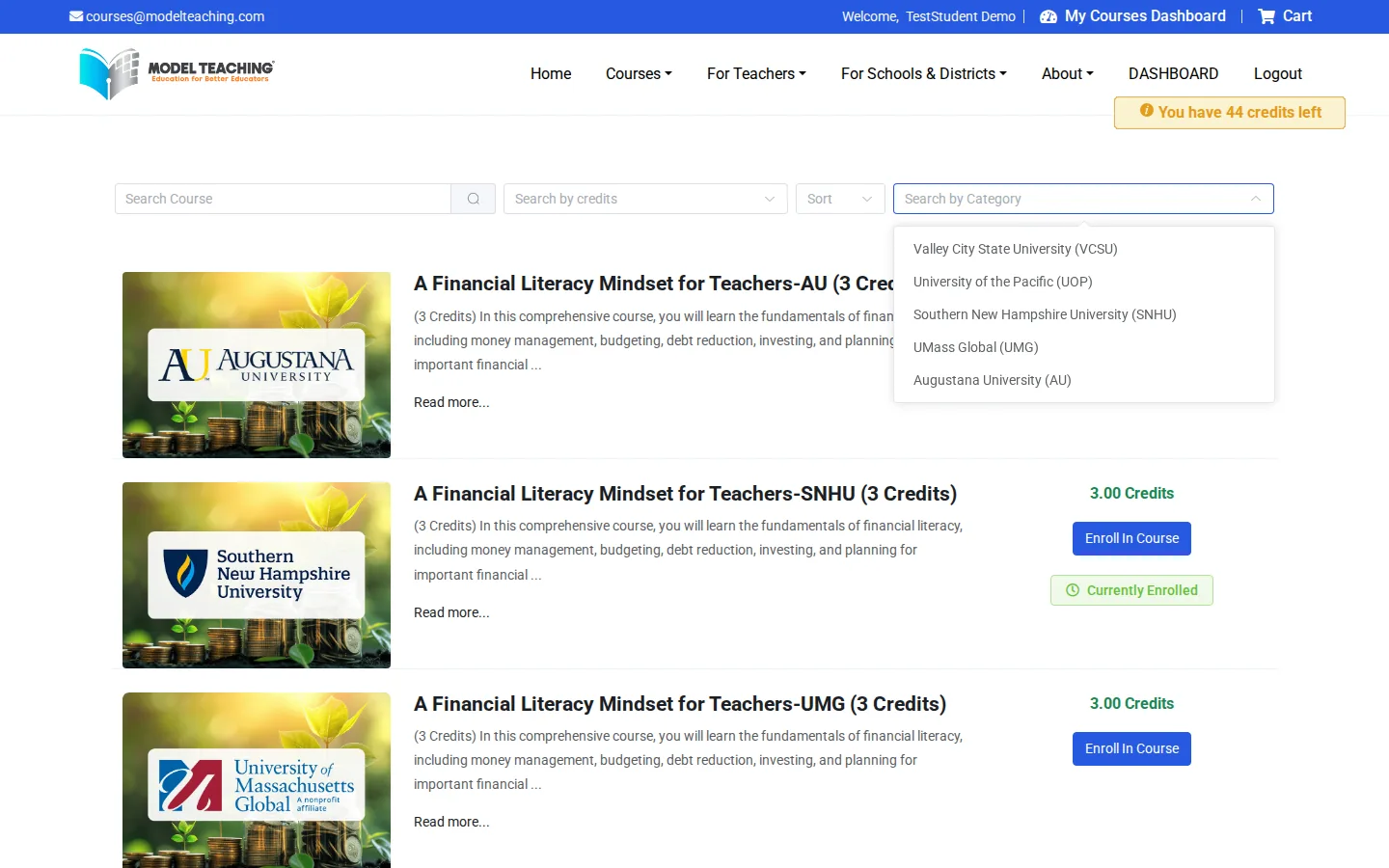Viewport: 1389px width, 868px height.
Task: Click Read more for the SNHU course
Action: (451, 612)
